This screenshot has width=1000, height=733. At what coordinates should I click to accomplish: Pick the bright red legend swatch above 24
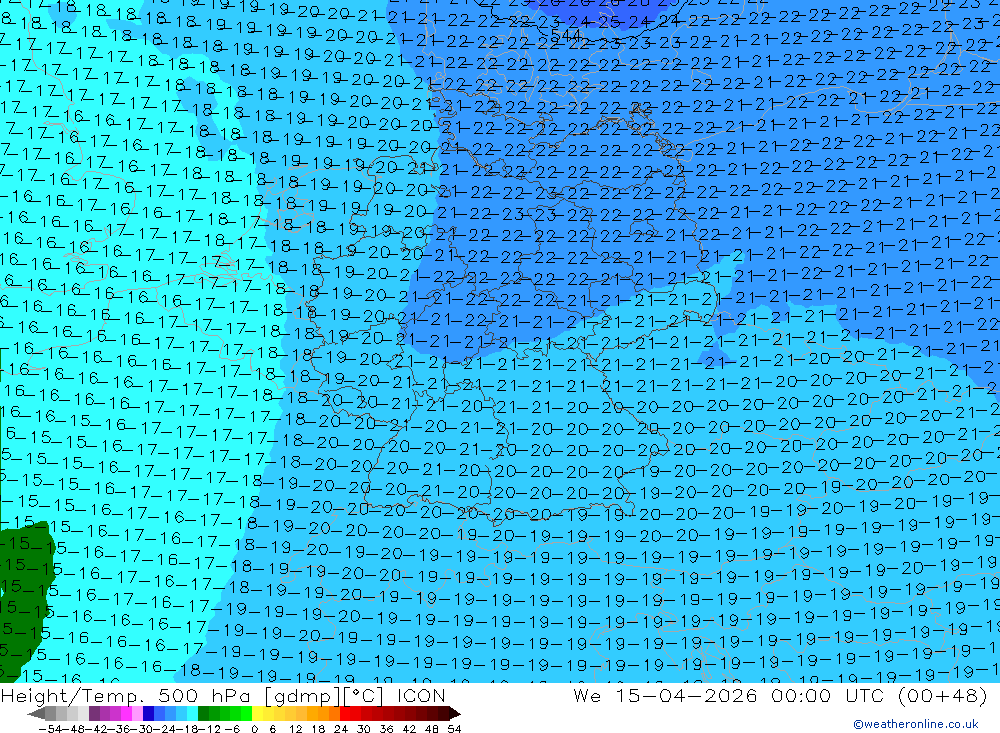click(345, 713)
